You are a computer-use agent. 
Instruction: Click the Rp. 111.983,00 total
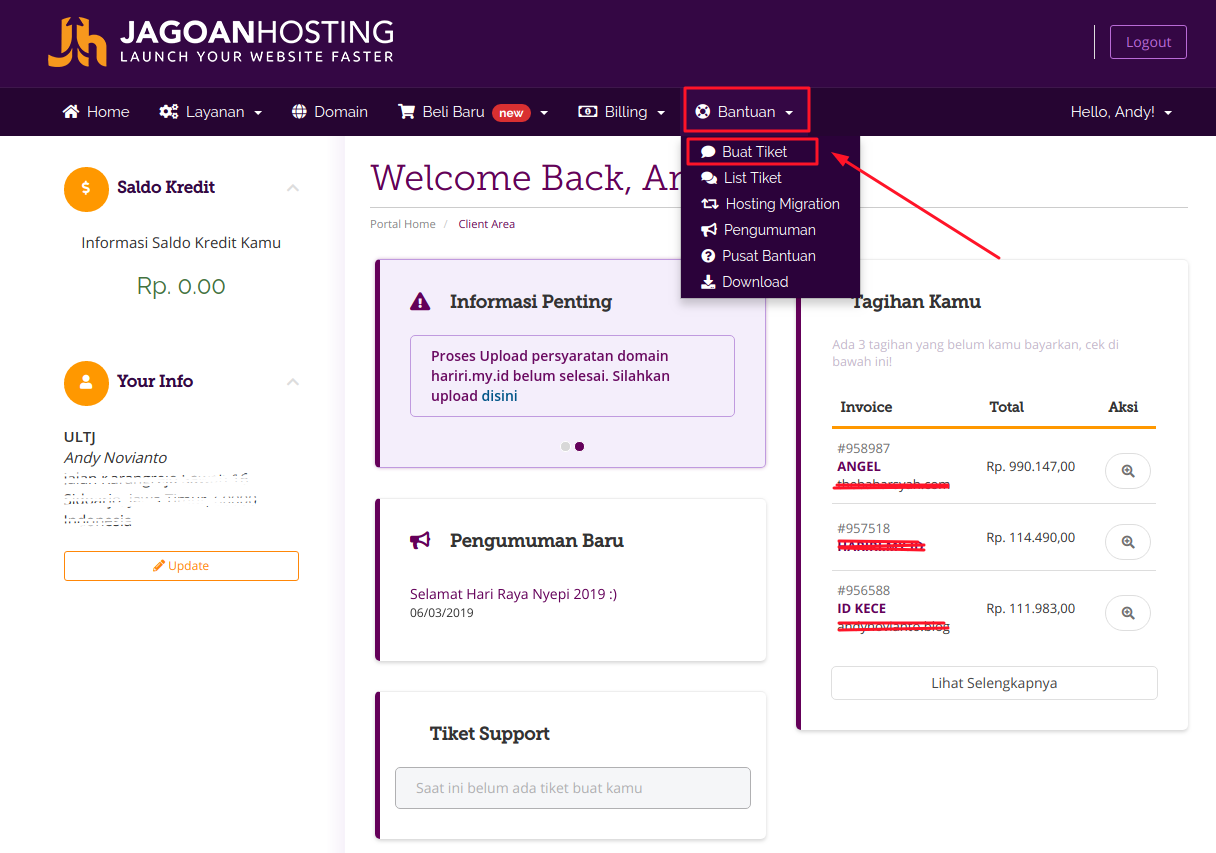(1030, 608)
